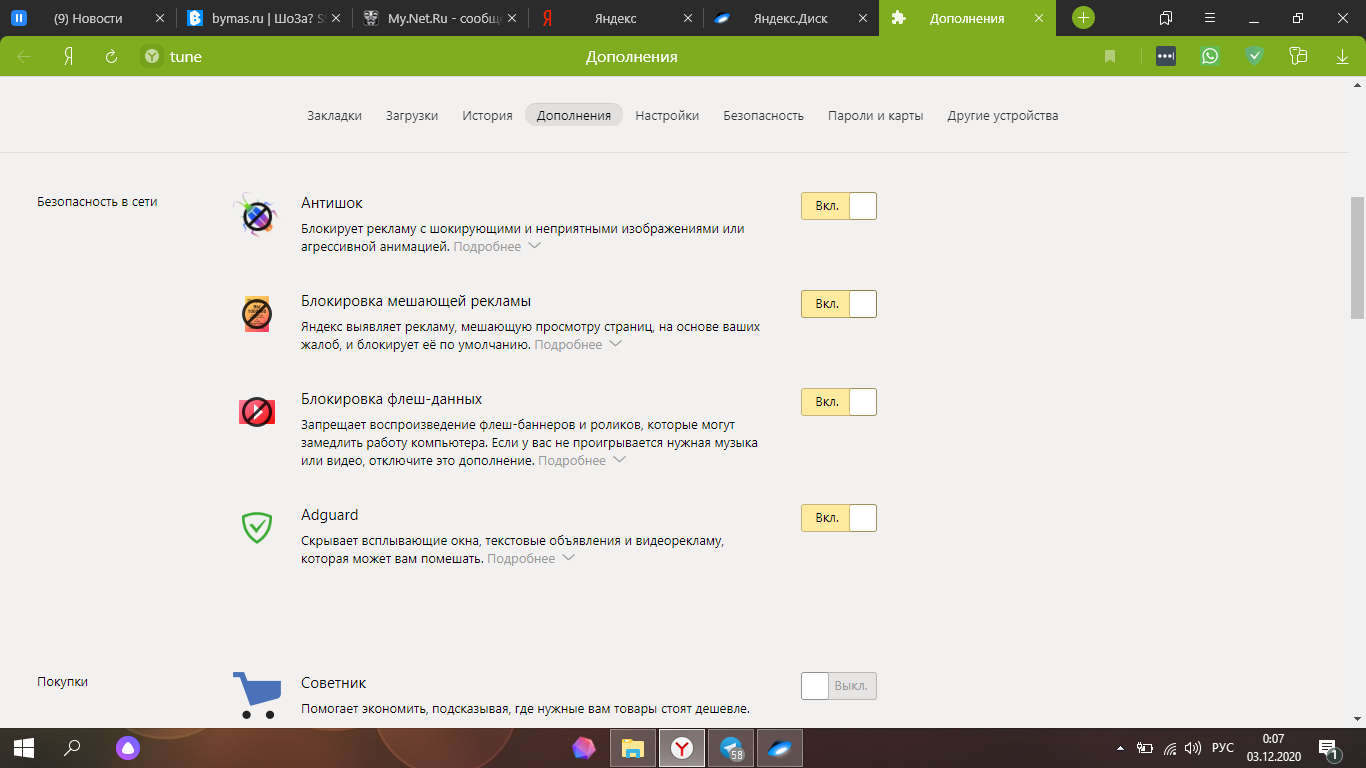The width and height of the screenshot is (1366, 768).
Task: Open new tab with plus button
Action: click(x=1083, y=18)
